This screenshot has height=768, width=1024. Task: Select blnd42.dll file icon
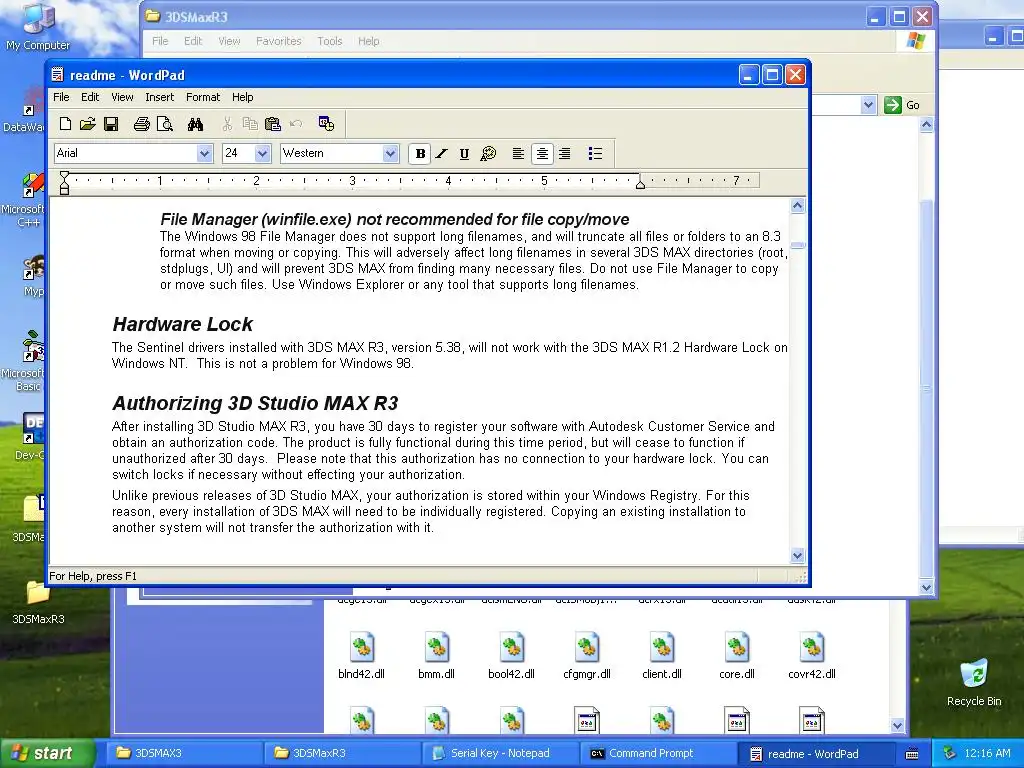(x=361, y=648)
